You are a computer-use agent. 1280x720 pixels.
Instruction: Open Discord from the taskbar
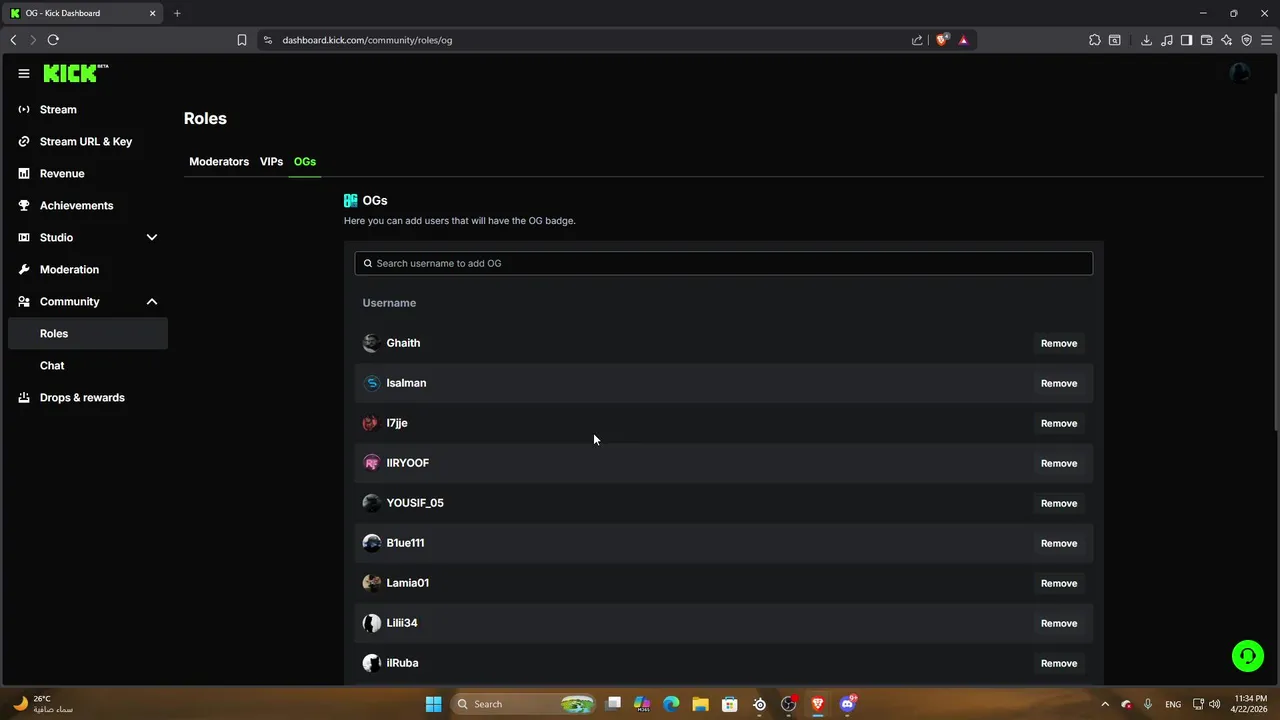[x=848, y=704]
